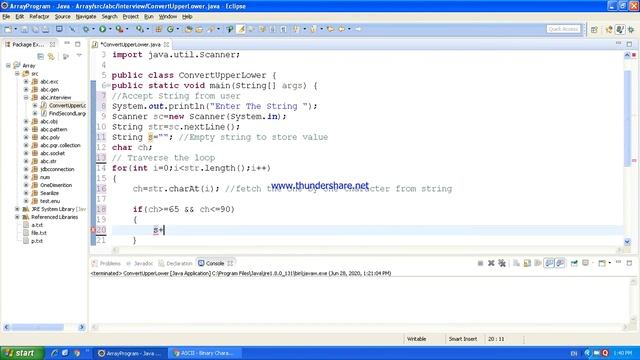The height and width of the screenshot is (360, 640).
Task: Click the Terminate square icon in Console
Action: [480, 263]
